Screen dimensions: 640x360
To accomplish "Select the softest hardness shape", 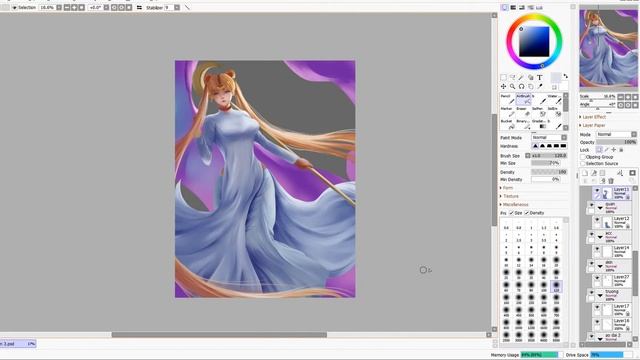I will tap(535, 146).
